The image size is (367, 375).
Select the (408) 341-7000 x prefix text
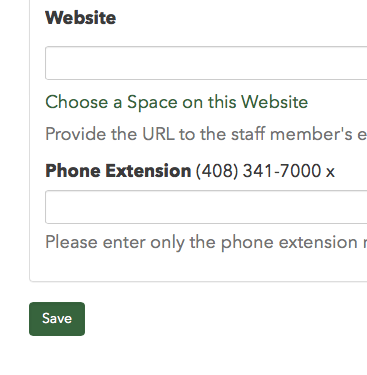pos(265,171)
